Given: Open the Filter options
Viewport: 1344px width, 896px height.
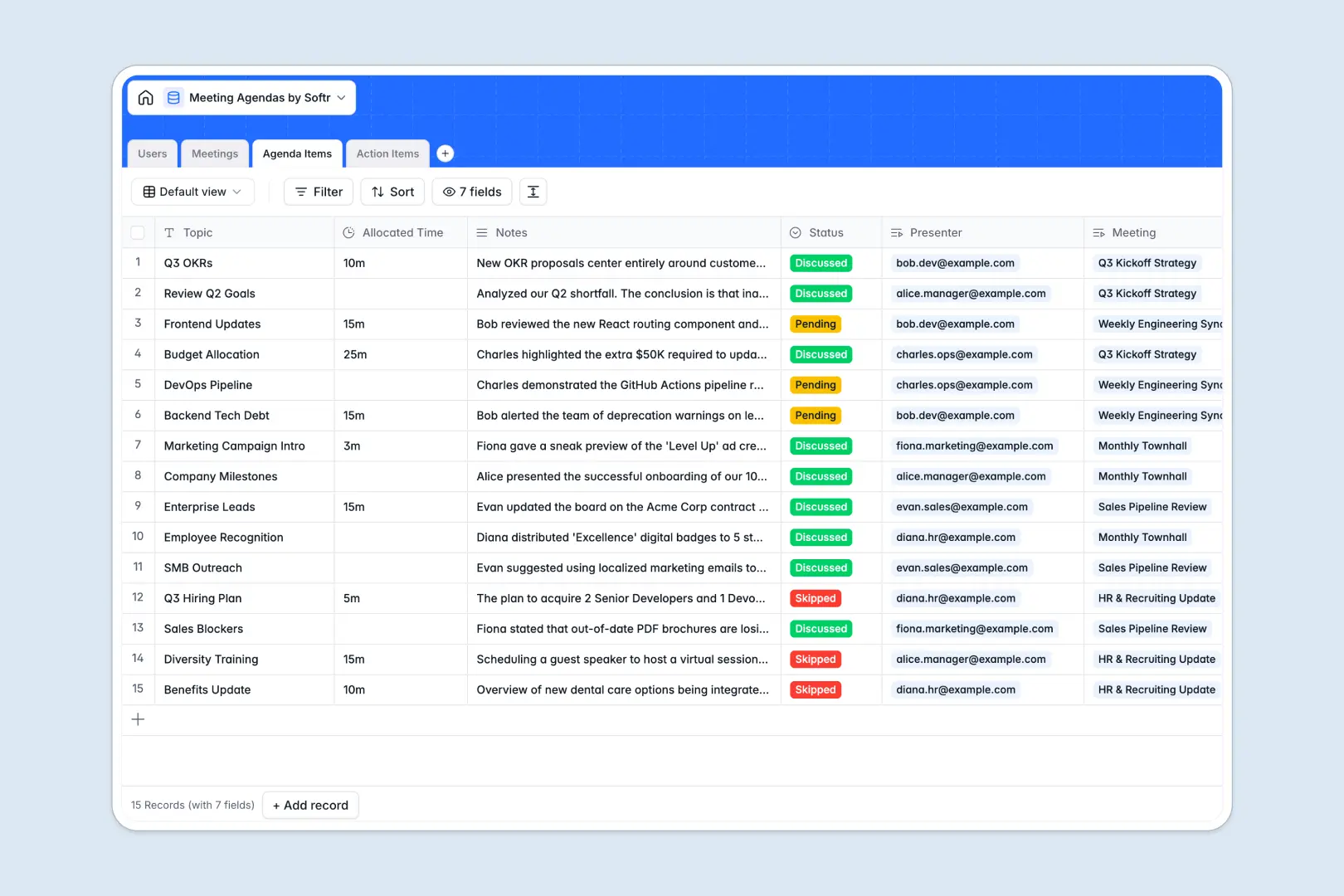Looking at the screenshot, I should (318, 192).
